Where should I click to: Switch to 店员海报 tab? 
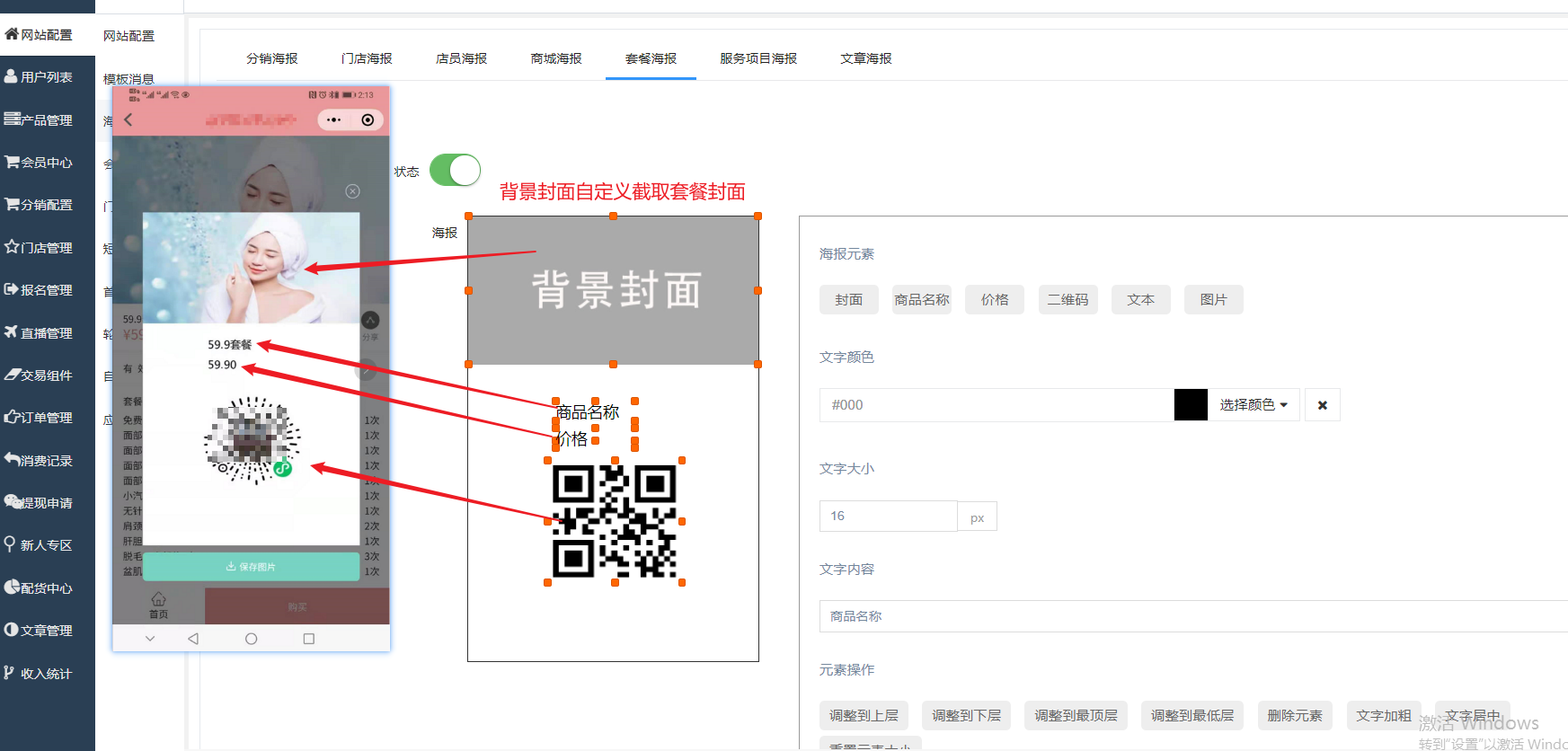pyautogui.click(x=462, y=58)
